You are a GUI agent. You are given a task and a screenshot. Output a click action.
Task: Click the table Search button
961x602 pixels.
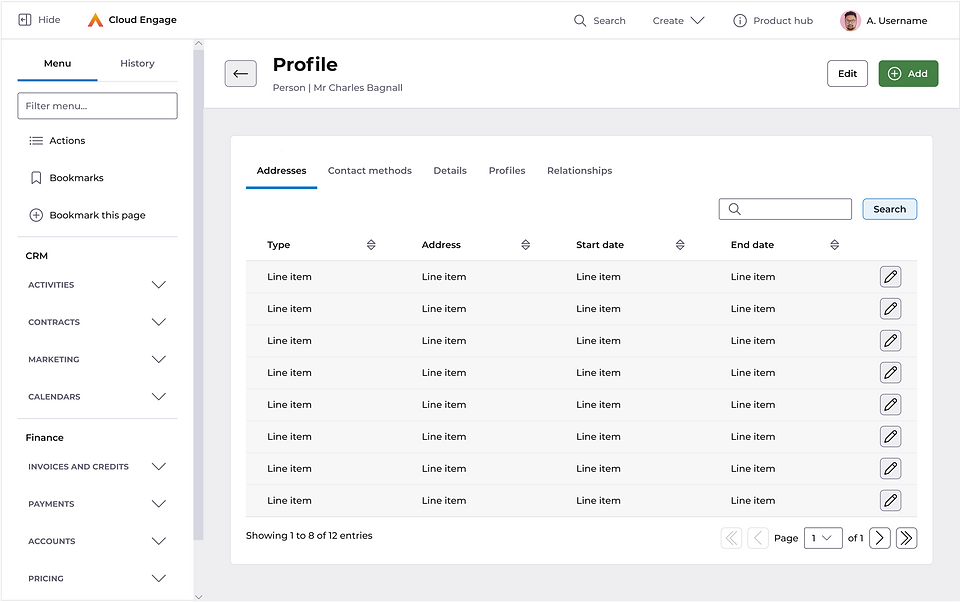pos(889,209)
